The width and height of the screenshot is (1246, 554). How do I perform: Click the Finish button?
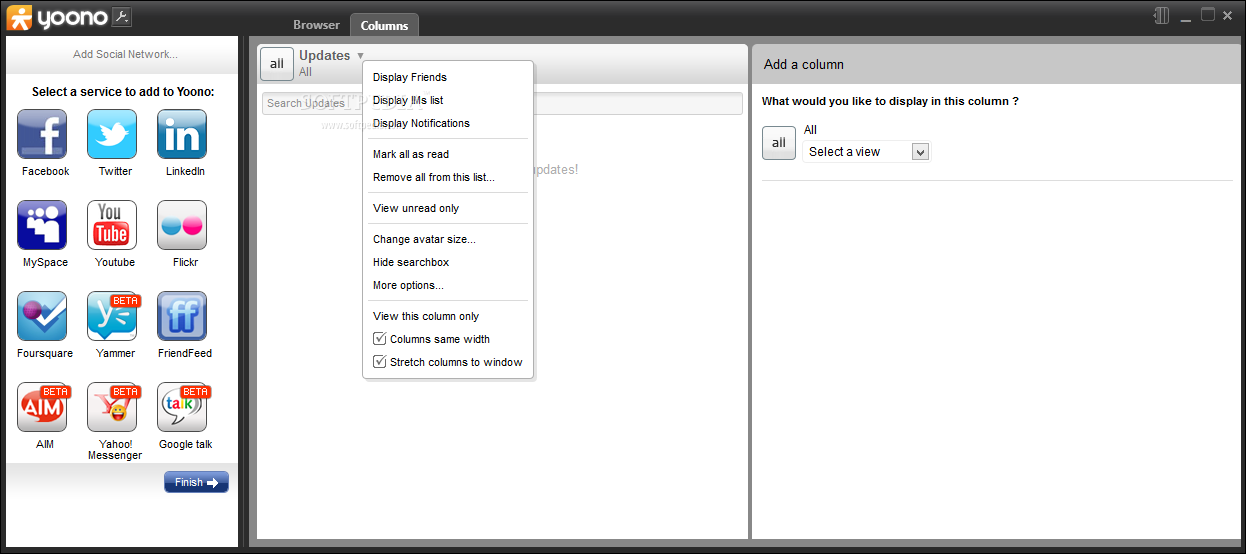point(196,482)
